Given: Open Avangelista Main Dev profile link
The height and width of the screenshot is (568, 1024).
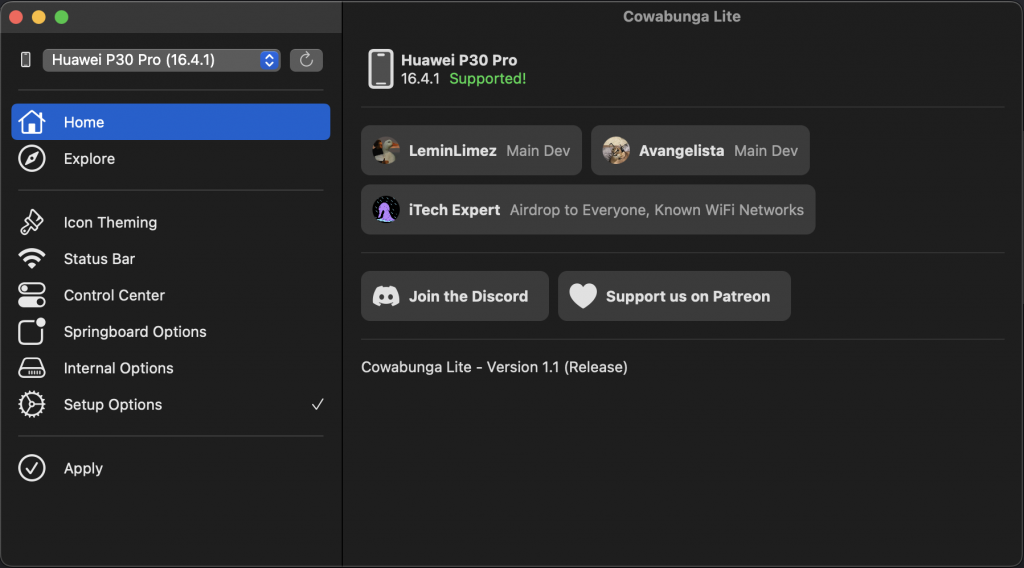Looking at the screenshot, I should click(700, 150).
